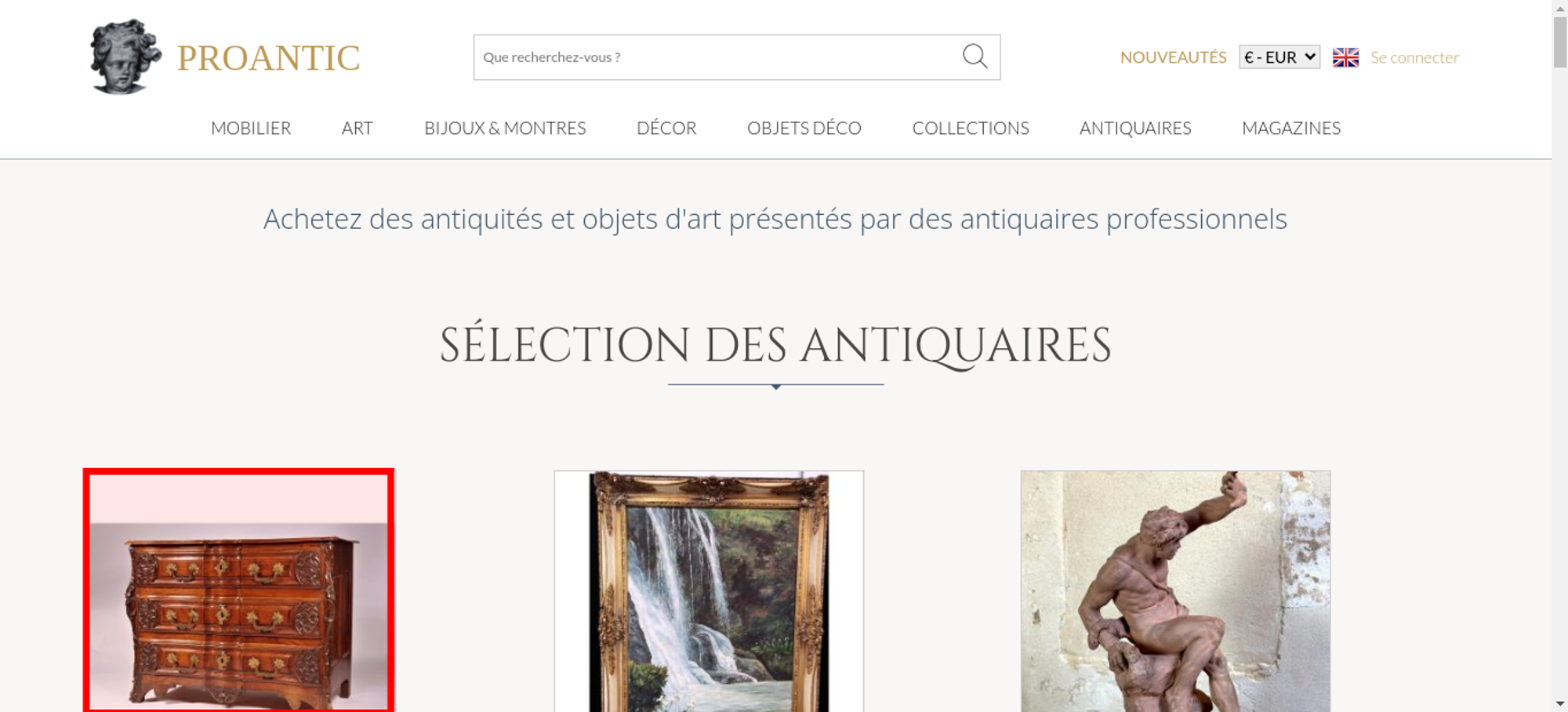Click the PROANTIC brand name text
1568x712 pixels.
pyautogui.click(x=268, y=58)
